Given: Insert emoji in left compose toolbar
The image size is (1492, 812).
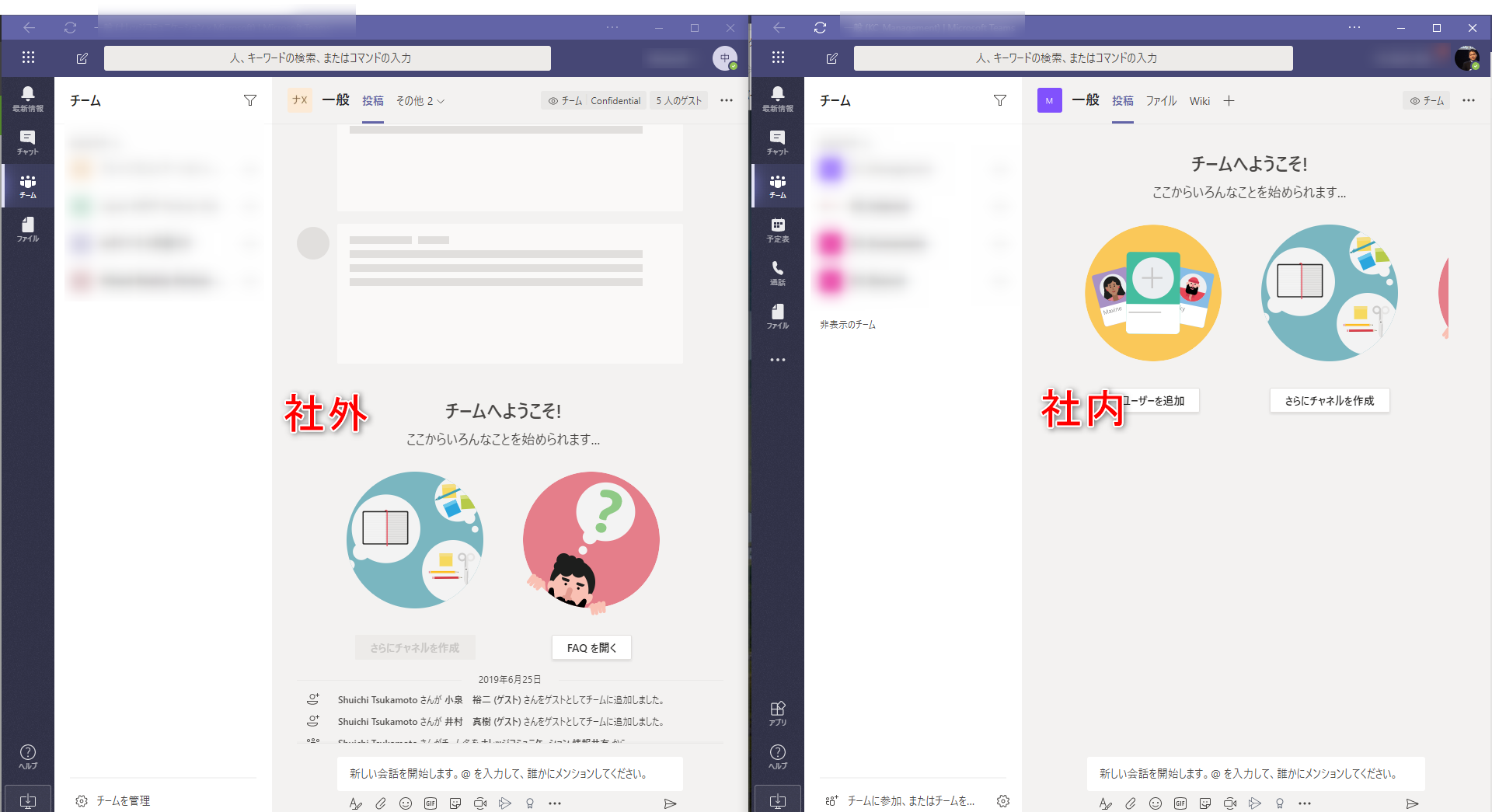Looking at the screenshot, I should [x=406, y=803].
